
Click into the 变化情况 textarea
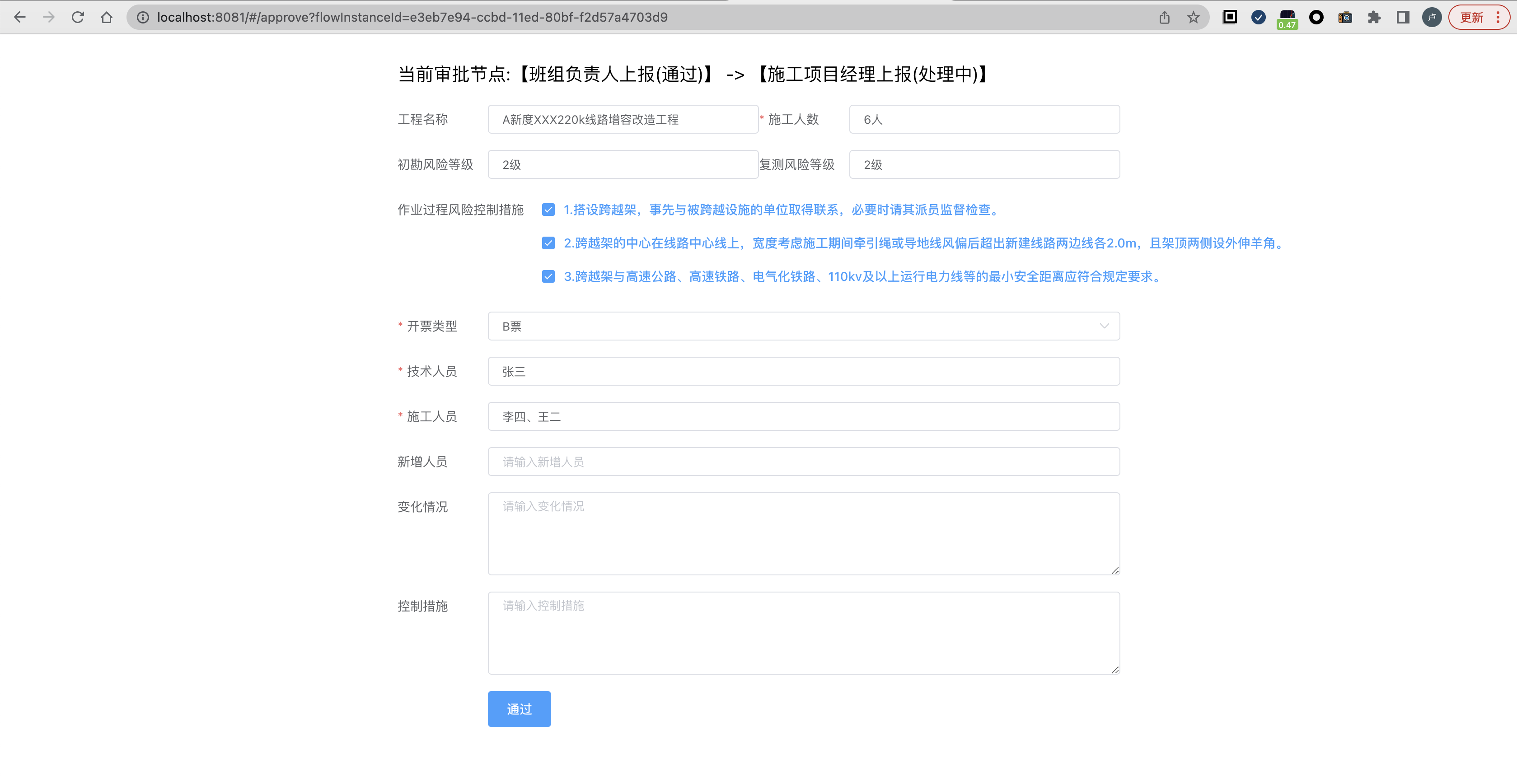pos(804,534)
